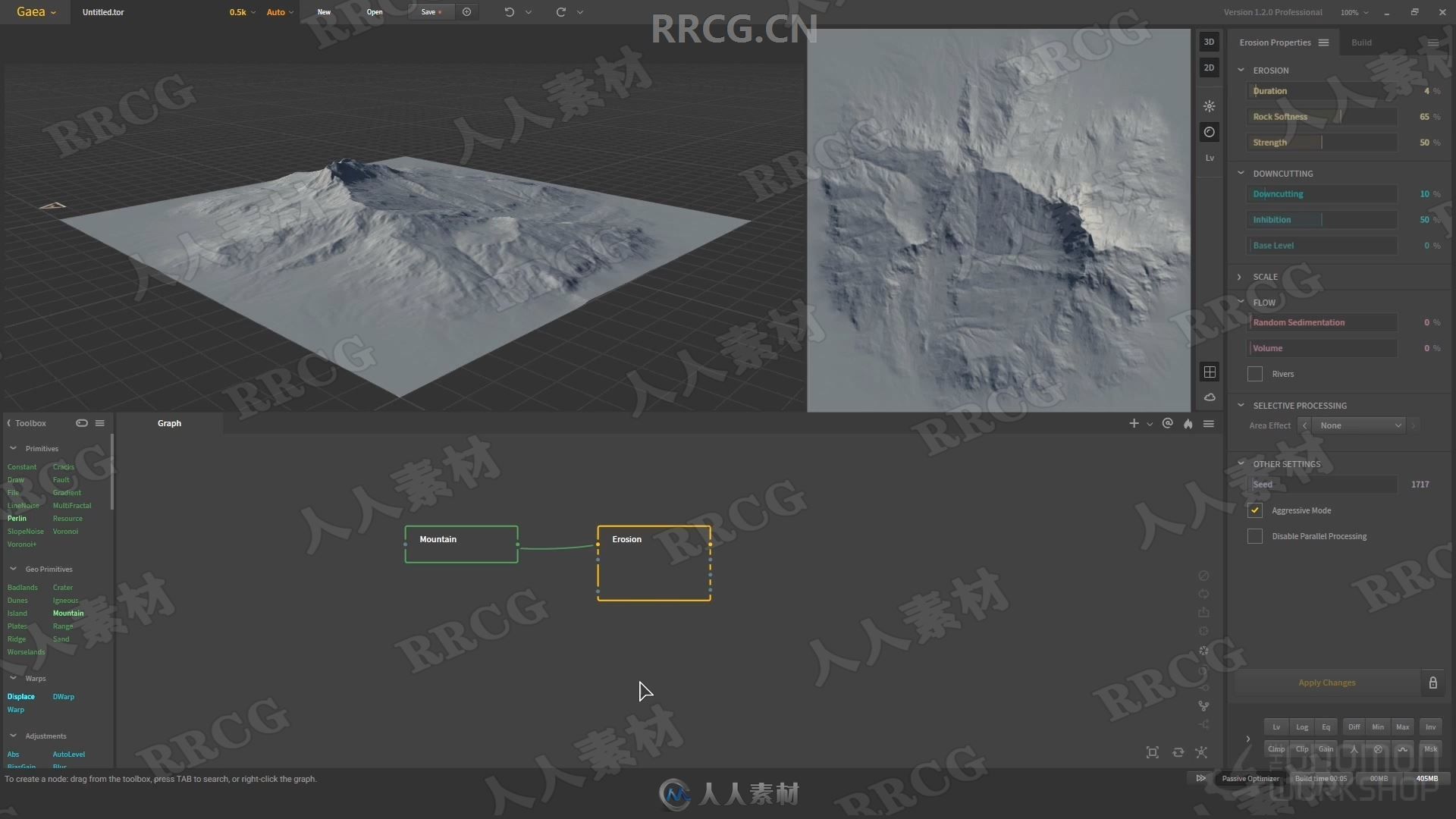The height and width of the screenshot is (819, 1456).
Task: Click the Toolbox panel tab
Action: pos(30,422)
